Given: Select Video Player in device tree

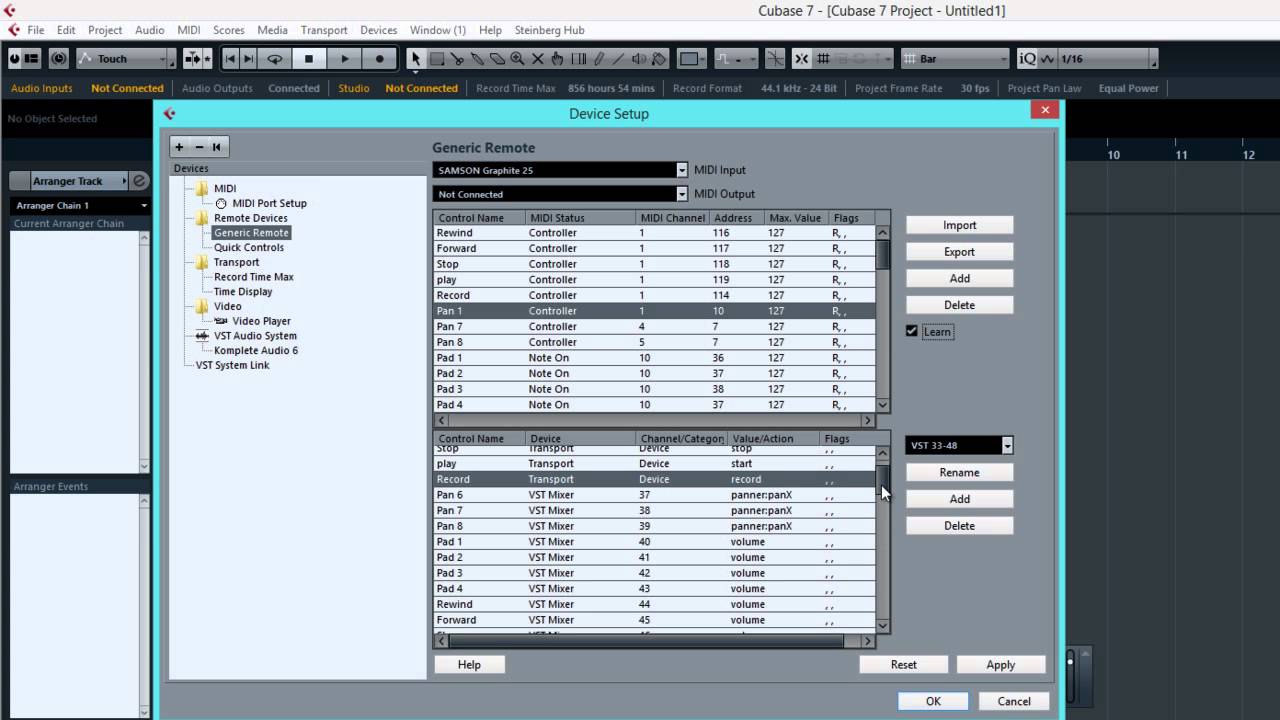Looking at the screenshot, I should [261, 321].
